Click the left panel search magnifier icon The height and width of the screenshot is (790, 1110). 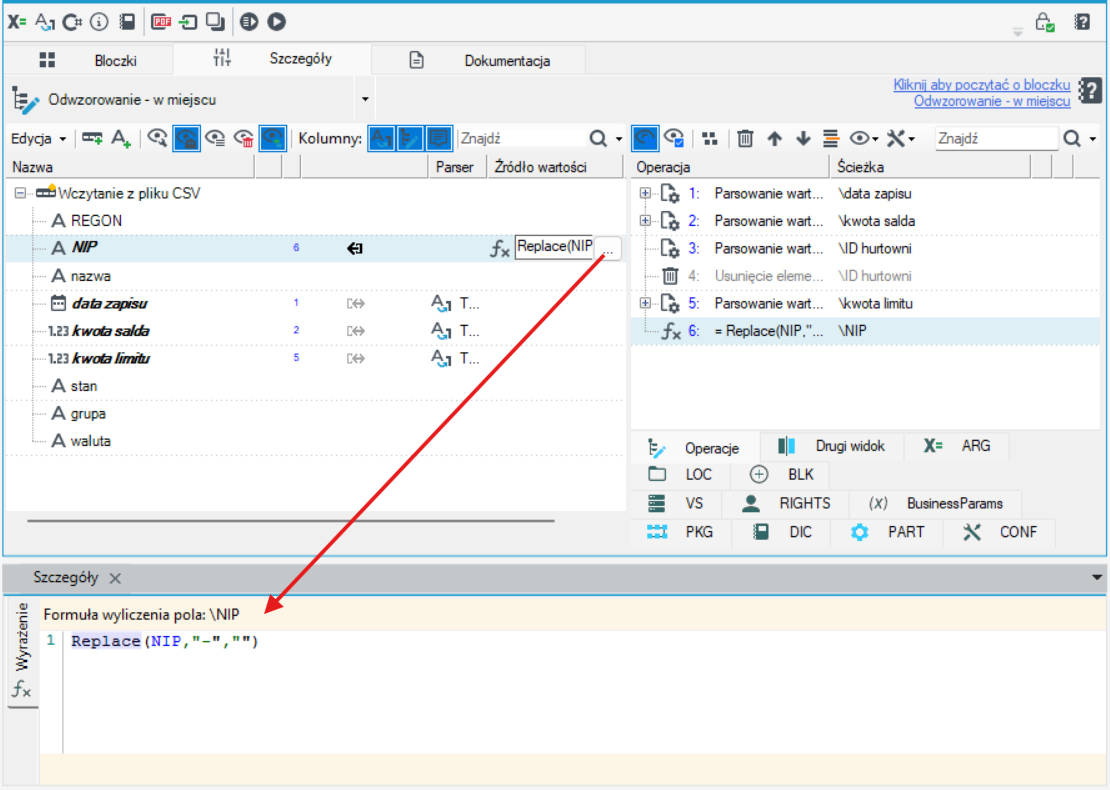tap(598, 139)
